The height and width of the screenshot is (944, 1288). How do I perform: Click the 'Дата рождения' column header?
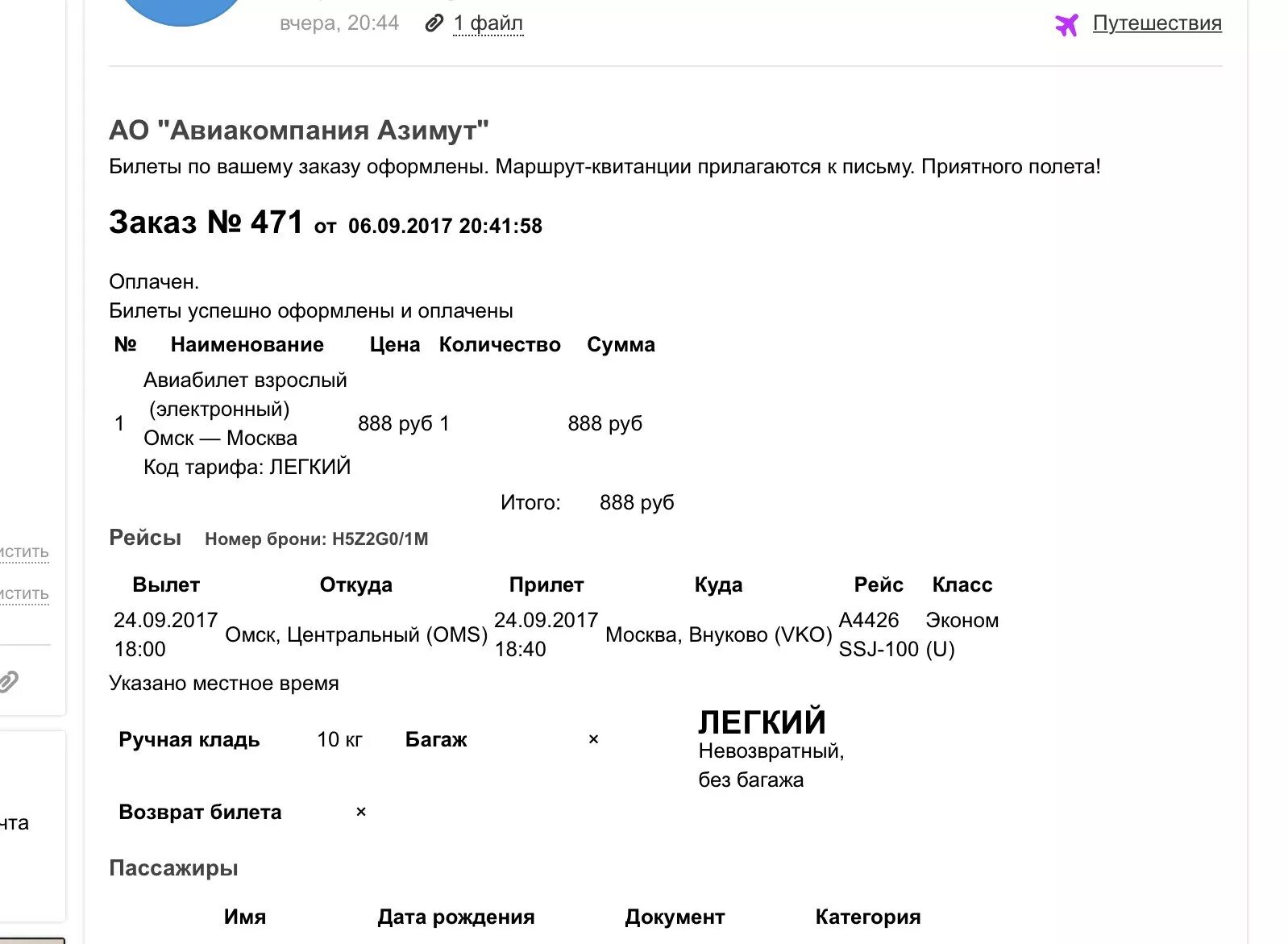pos(456,917)
